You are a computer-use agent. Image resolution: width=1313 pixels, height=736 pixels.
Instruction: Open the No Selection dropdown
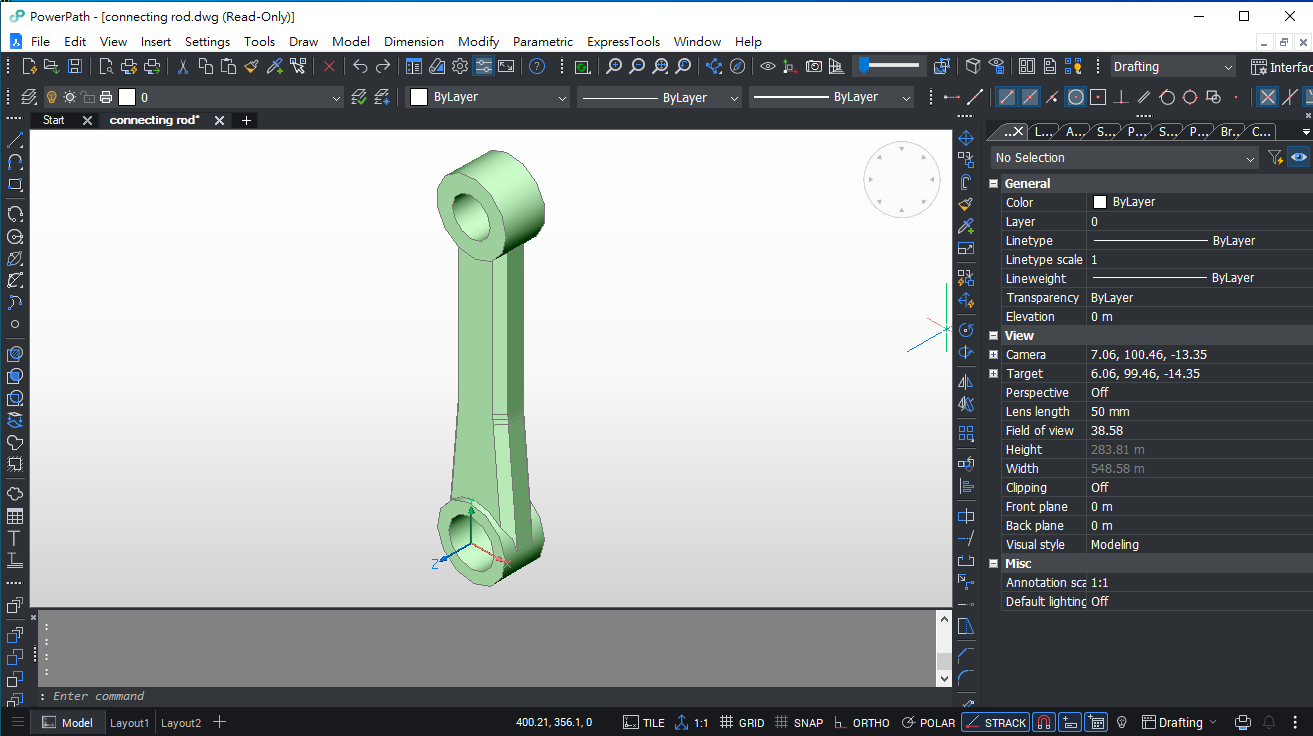click(x=1125, y=158)
